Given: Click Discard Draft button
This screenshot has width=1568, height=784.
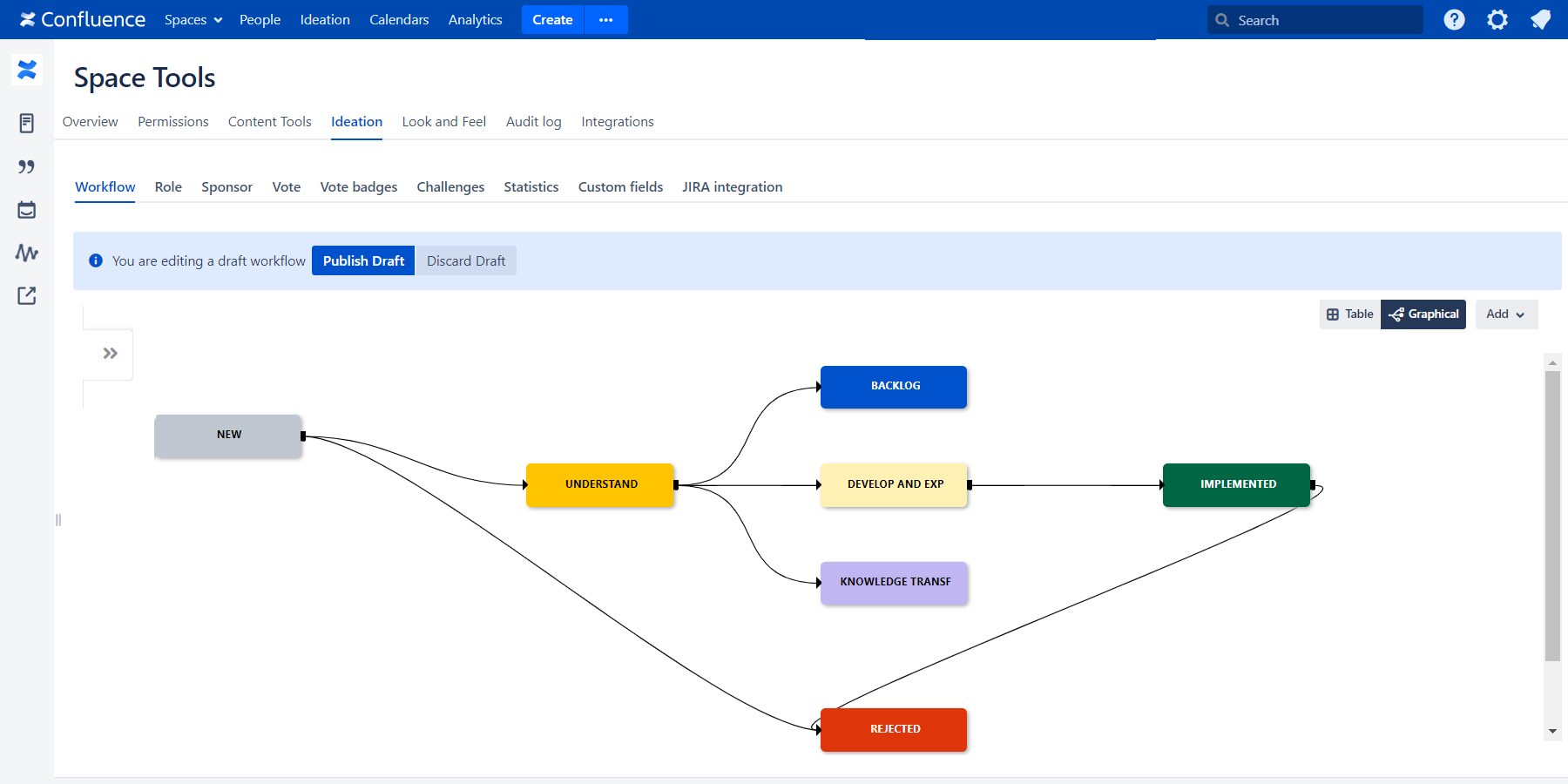Looking at the screenshot, I should coord(466,260).
